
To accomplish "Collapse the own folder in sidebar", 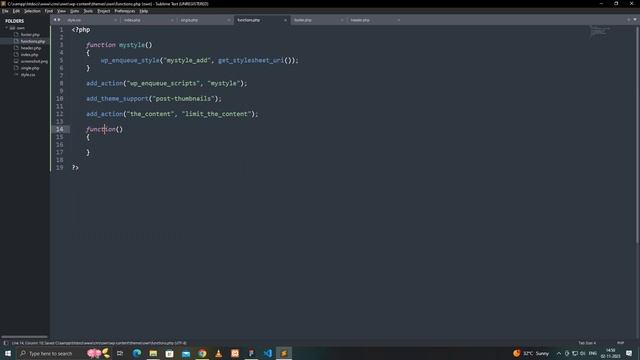I will [7, 28].
